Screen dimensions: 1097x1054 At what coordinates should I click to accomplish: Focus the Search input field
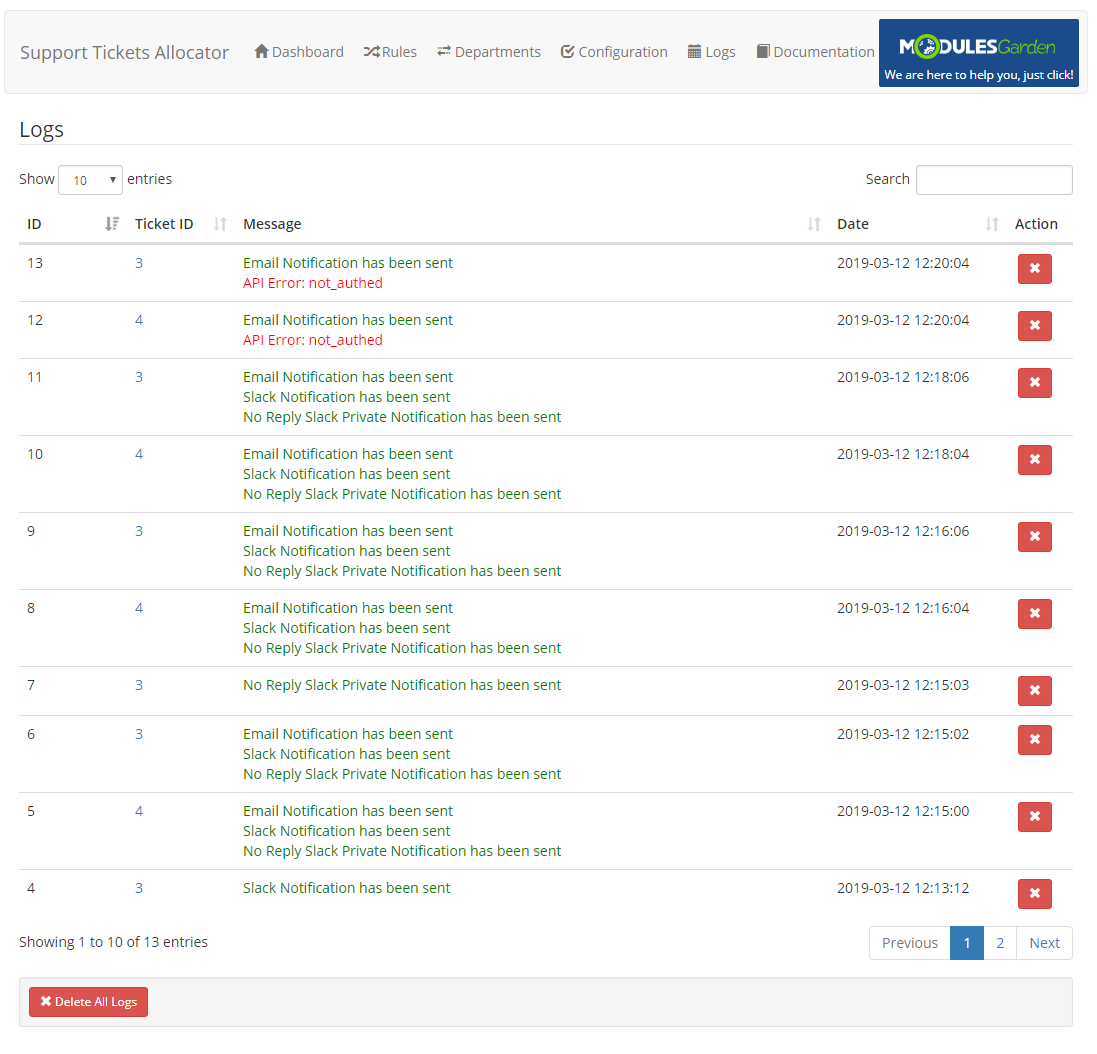click(x=993, y=180)
